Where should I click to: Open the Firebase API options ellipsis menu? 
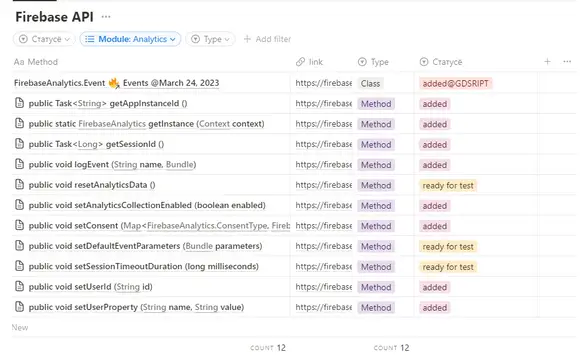click(x=106, y=17)
